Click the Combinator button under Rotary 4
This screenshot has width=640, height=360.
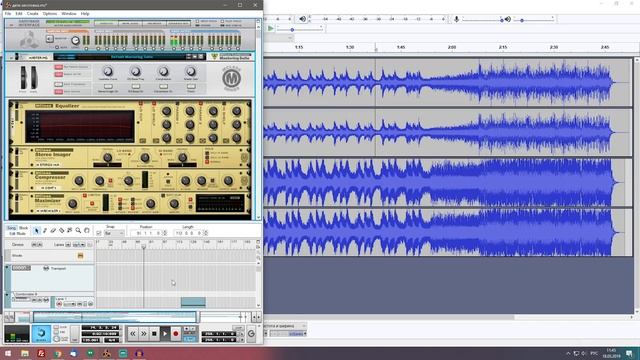pos(191,86)
